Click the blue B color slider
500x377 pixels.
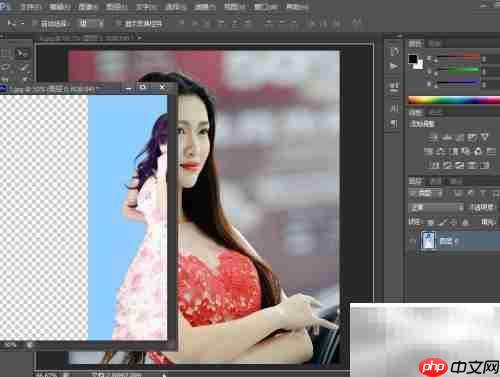click(x=459, y=82)
